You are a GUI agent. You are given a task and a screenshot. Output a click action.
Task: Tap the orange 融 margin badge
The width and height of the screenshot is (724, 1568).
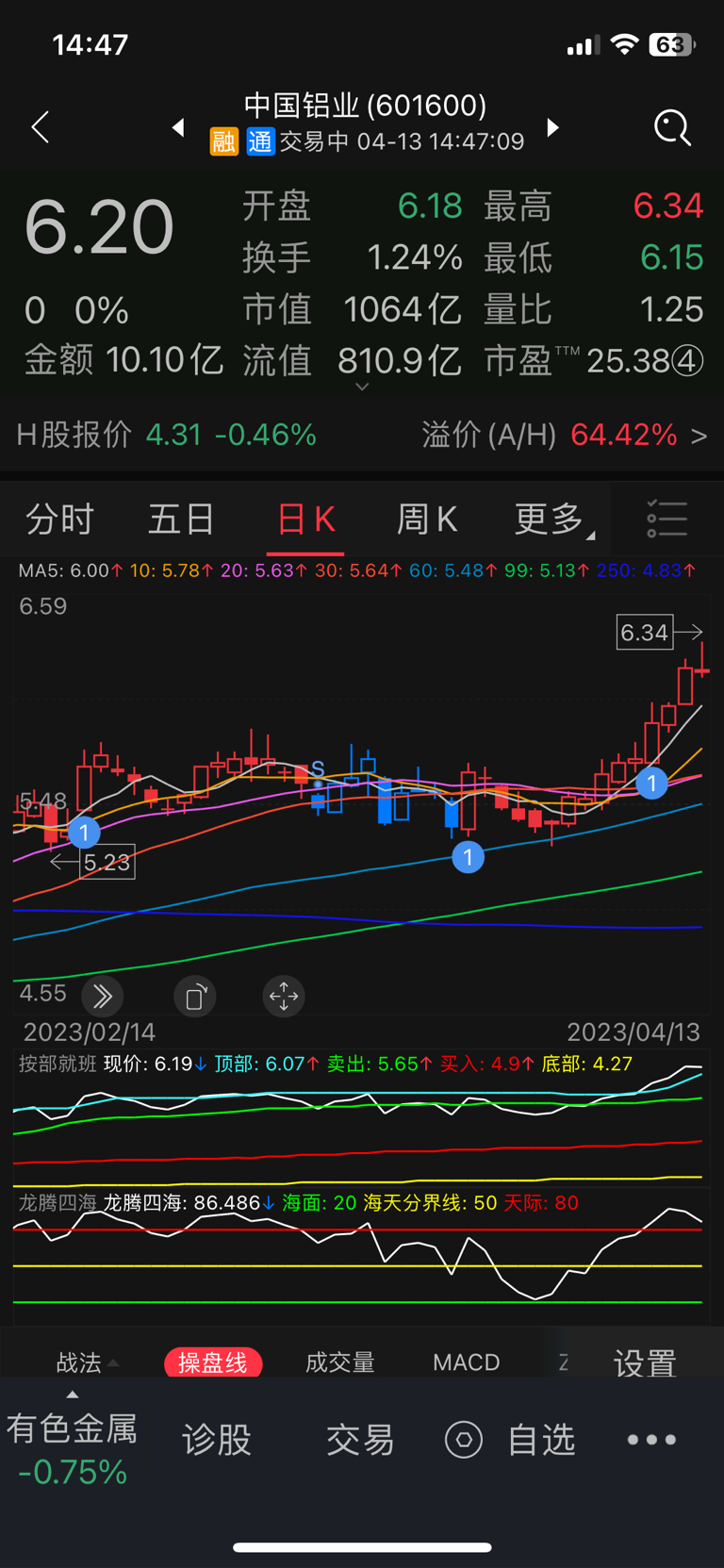pos(223,141)
